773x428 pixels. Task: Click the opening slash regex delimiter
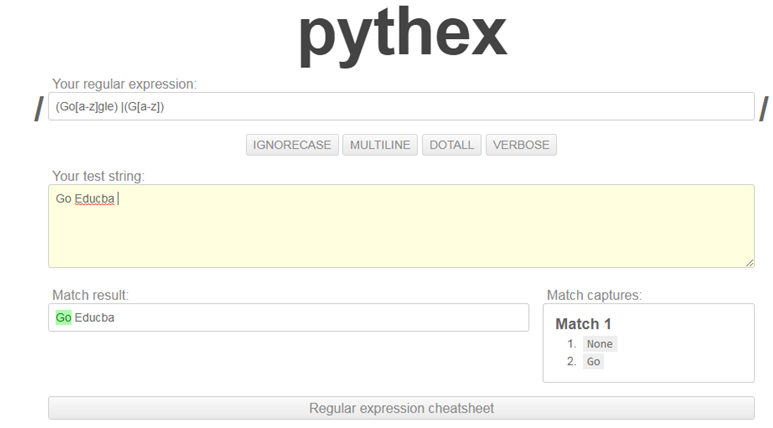38,108
